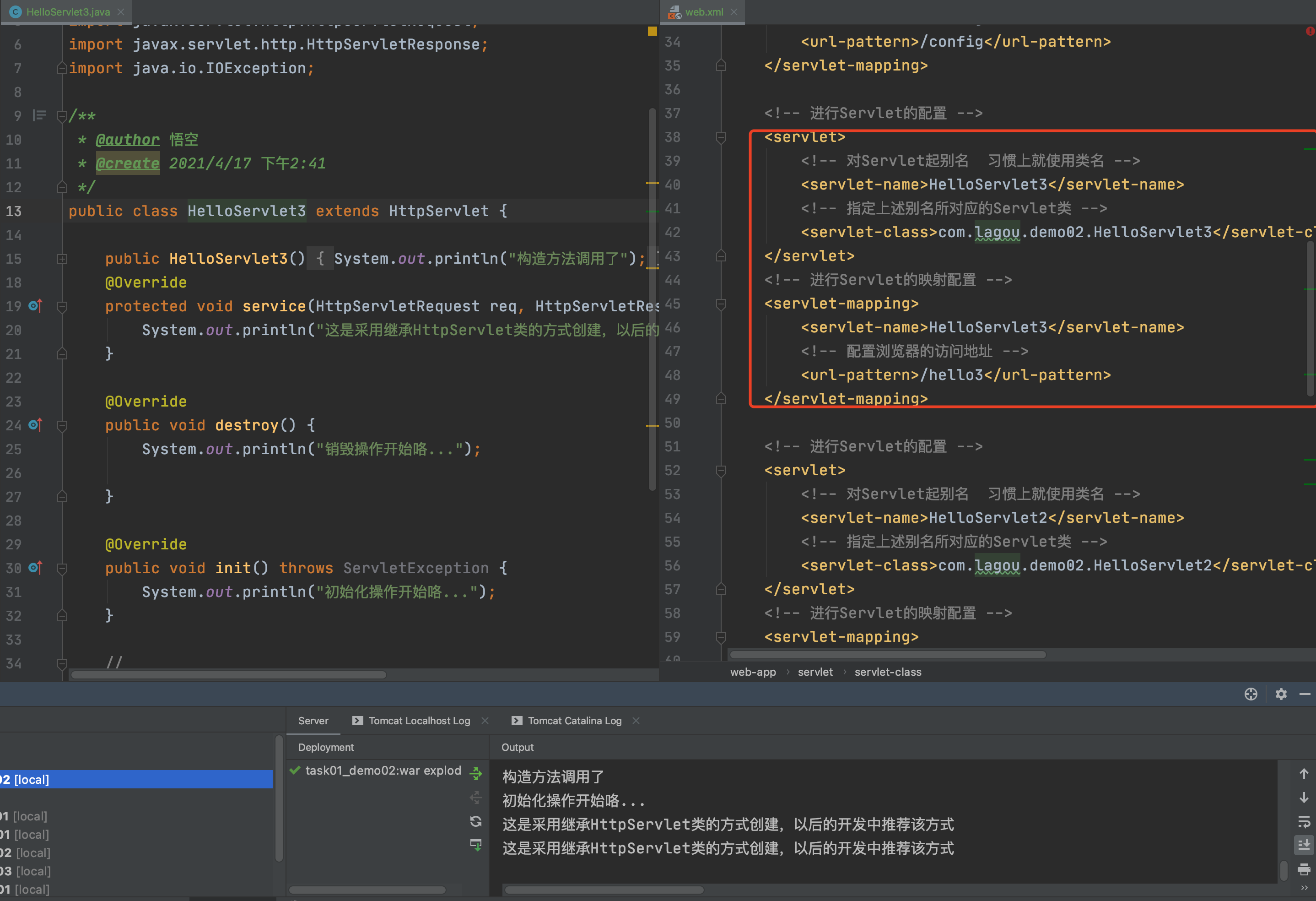Click the green checkmark beside task01_demo02 deployment
This screenshot has height=901, width=1316.
click(x=295, y=770)
